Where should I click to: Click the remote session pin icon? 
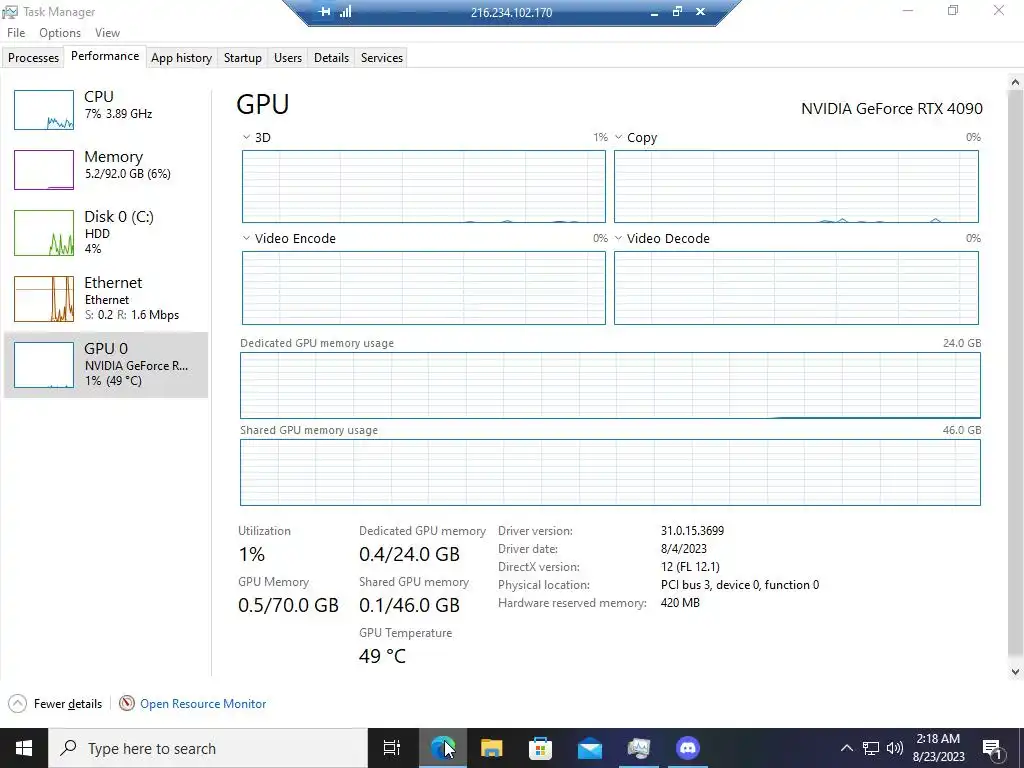324,12
